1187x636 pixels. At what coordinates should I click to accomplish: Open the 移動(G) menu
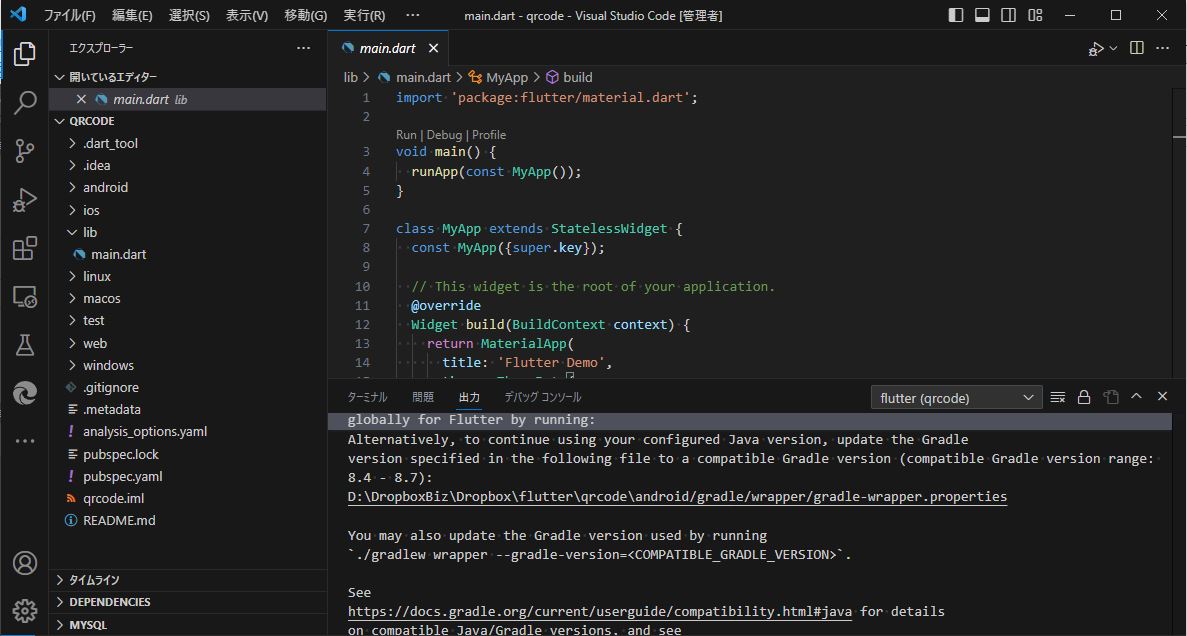click(306, 15)
